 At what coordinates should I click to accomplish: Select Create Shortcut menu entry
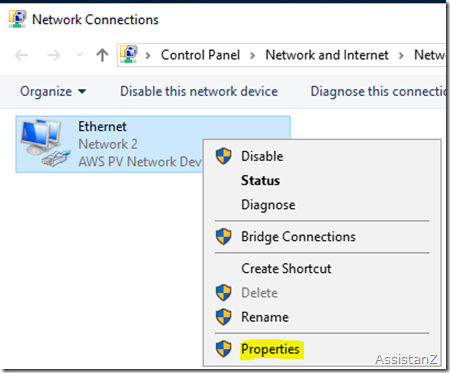point(286,269)
